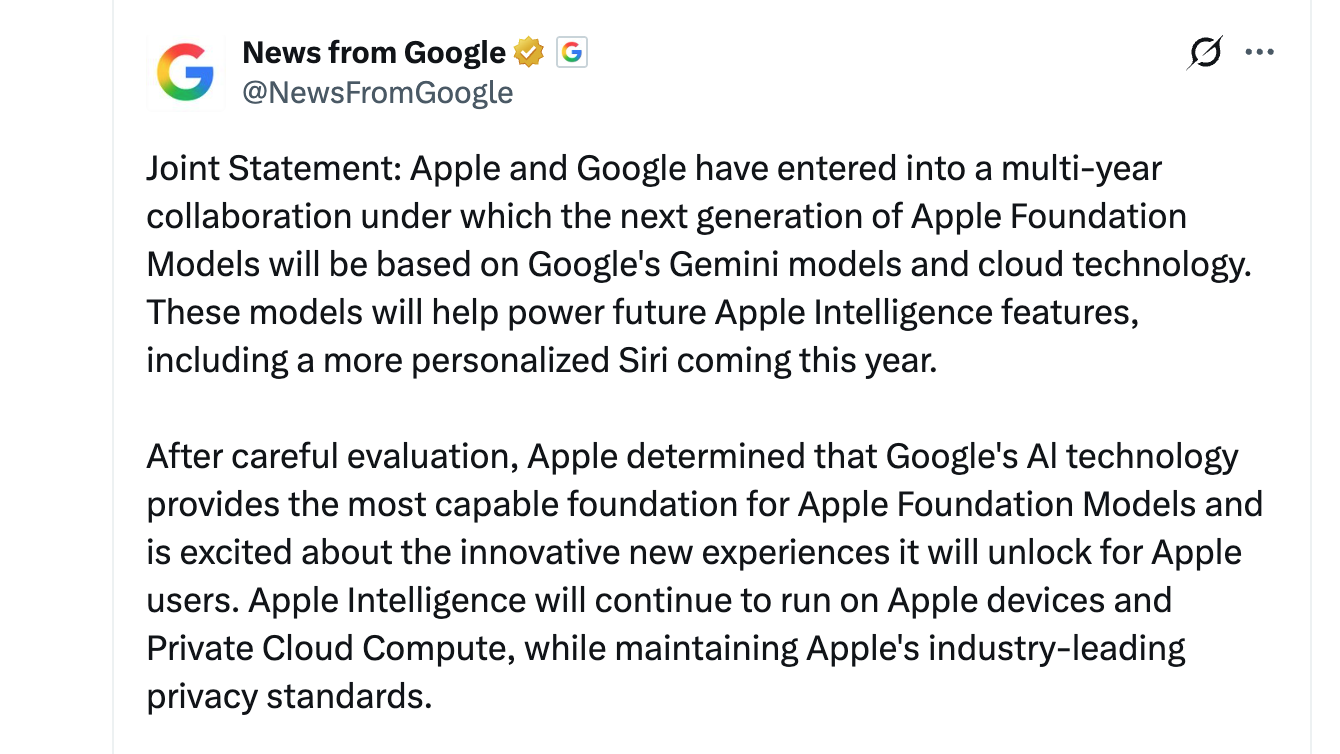Image resolution: width=1340 pixels, height=754 pixels.
Task: Click the phrase "Google's AI technology"
Action: [x=1062, y=456]
